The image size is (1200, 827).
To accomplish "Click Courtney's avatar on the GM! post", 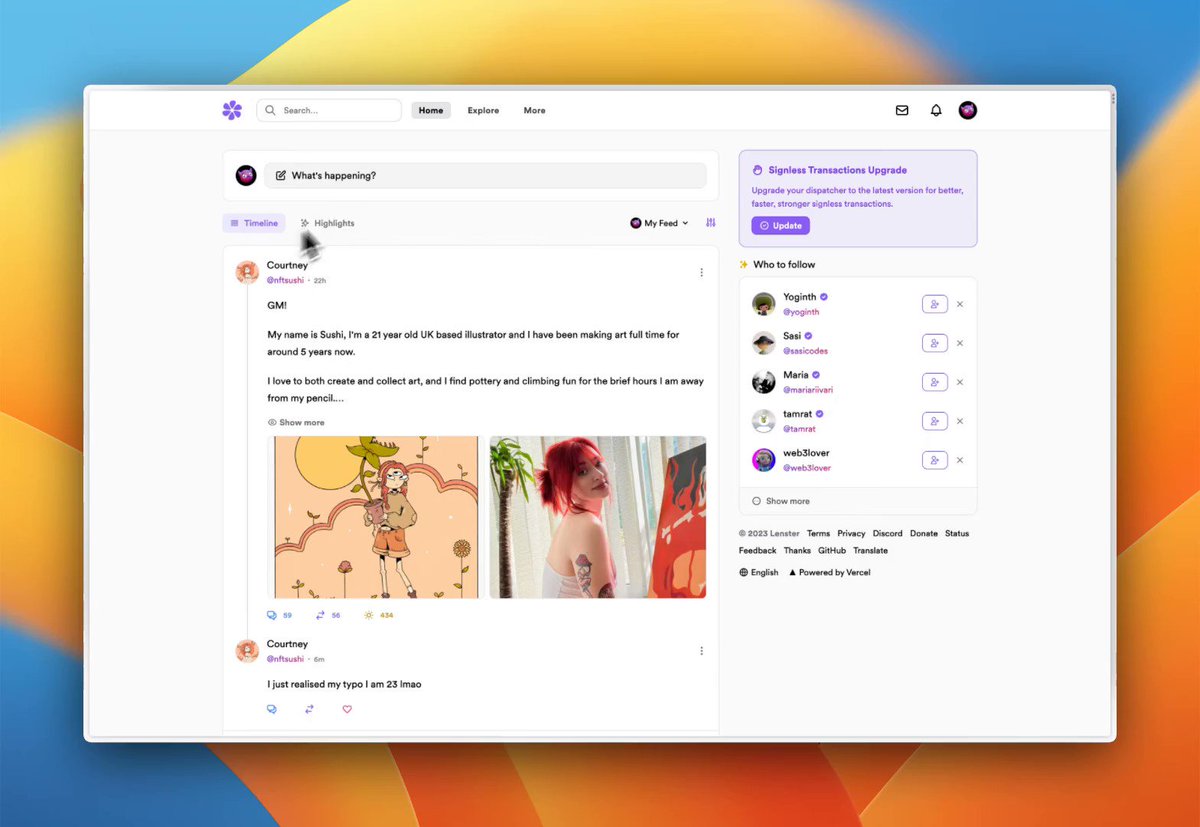I will point(247,272).
